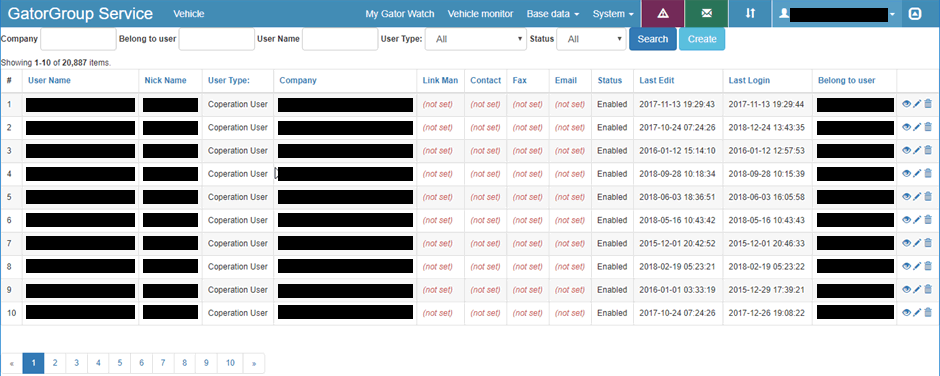Go to next page with » arrow

[254, 363]
